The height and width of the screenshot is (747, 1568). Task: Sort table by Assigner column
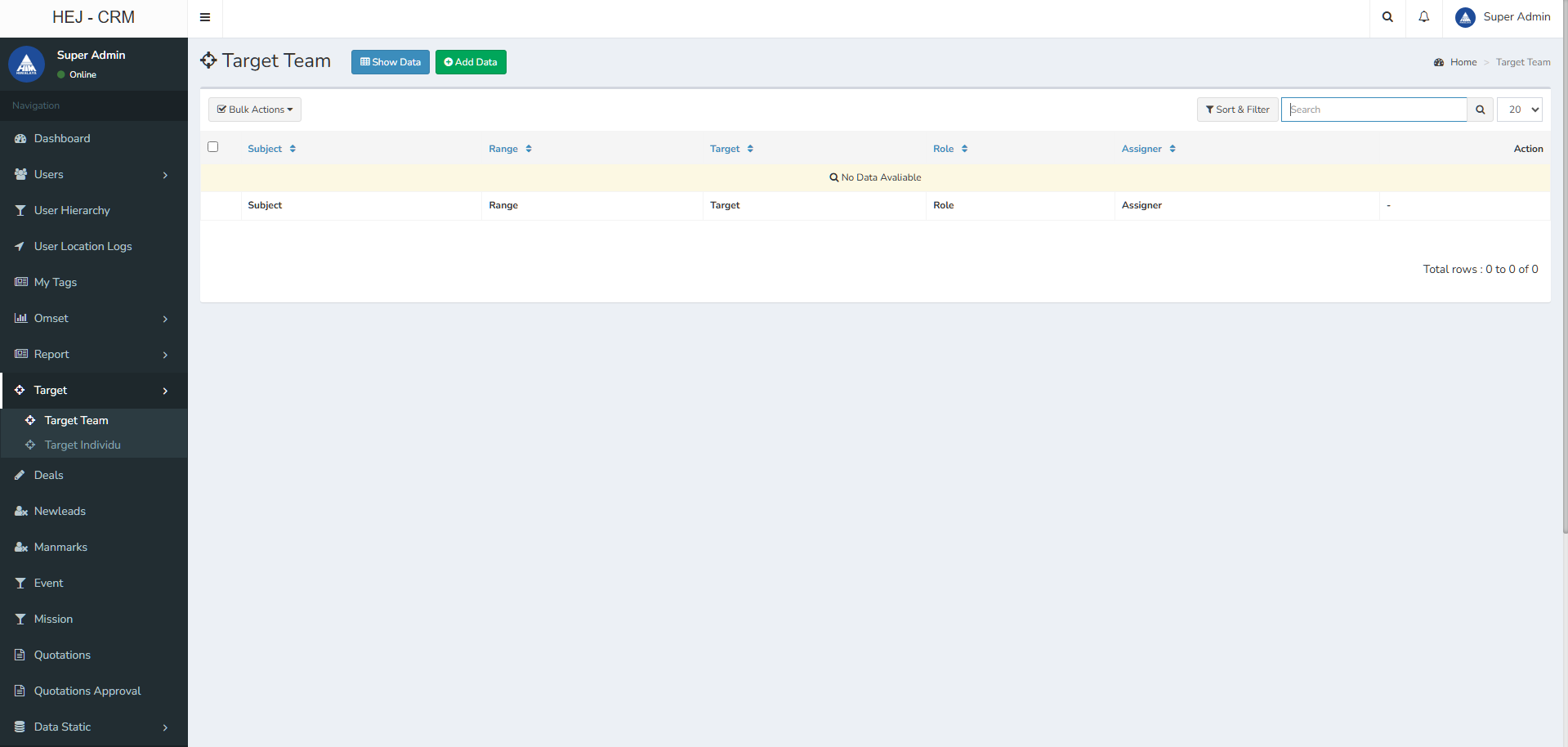[1149, 149]
